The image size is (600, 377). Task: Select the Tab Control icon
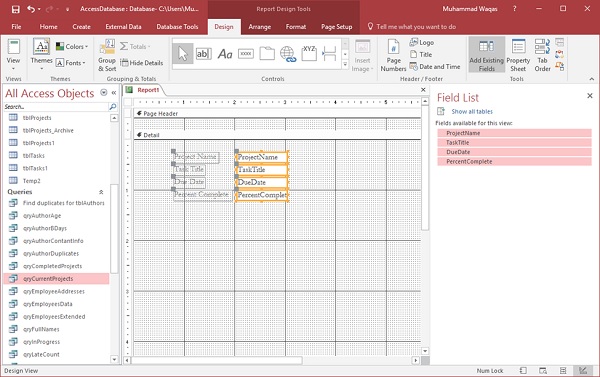click(x=267, y=54)
